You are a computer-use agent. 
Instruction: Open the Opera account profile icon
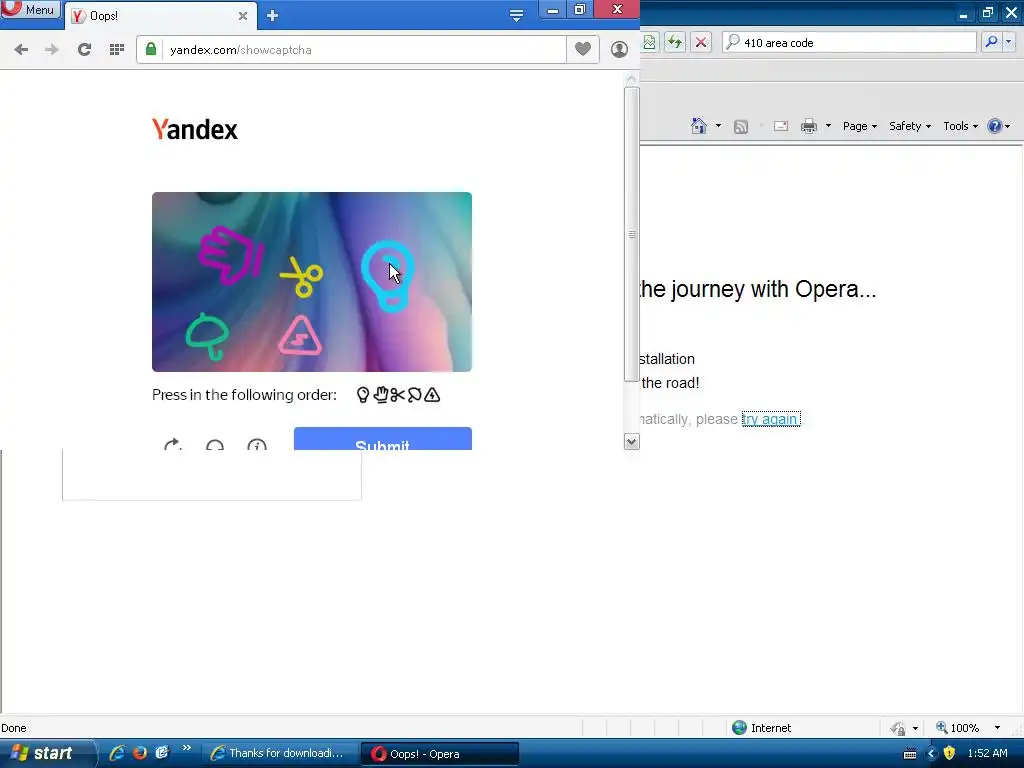[619, 50]
